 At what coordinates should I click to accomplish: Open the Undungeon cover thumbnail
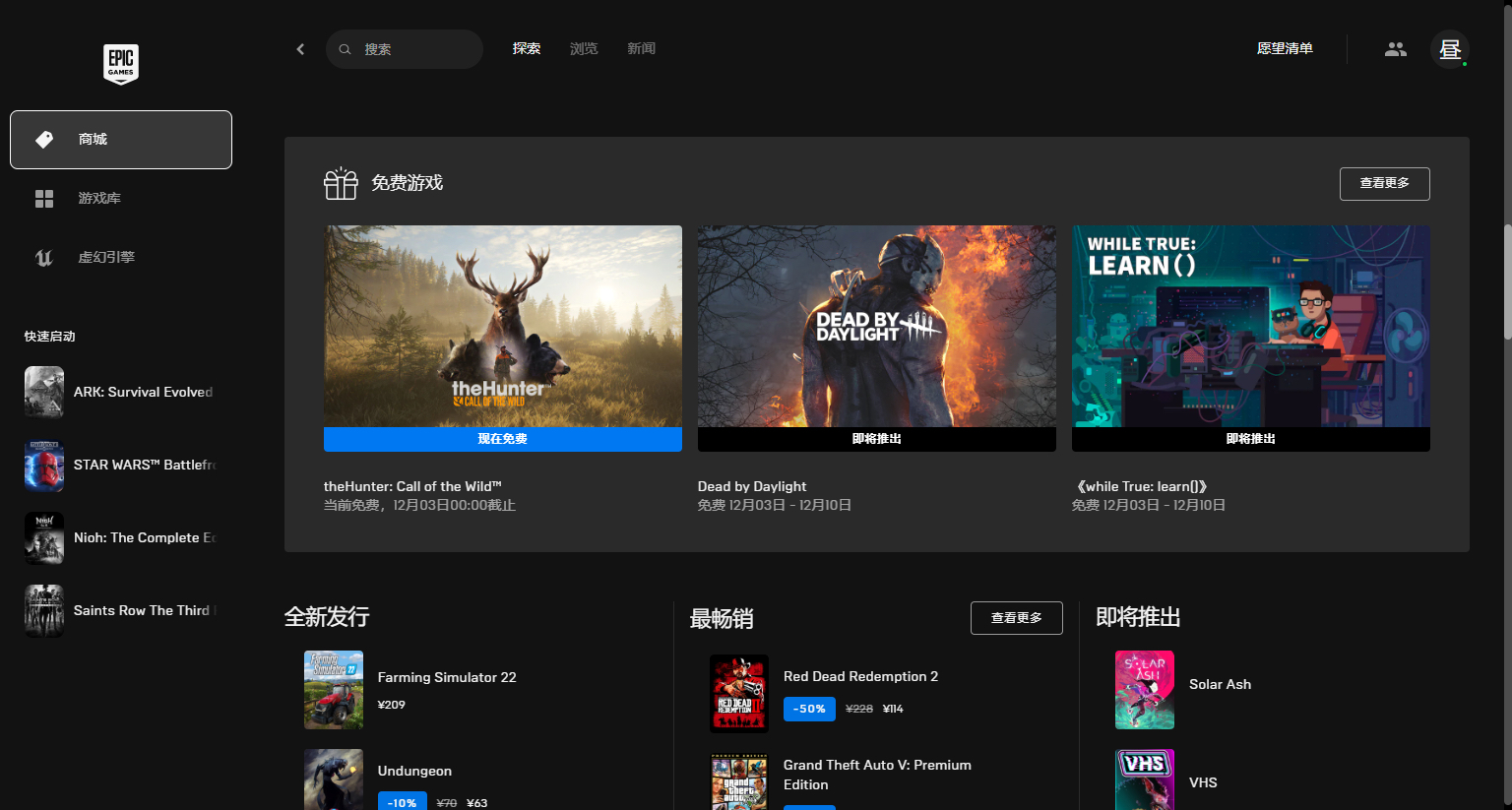(x=334, y=779)
